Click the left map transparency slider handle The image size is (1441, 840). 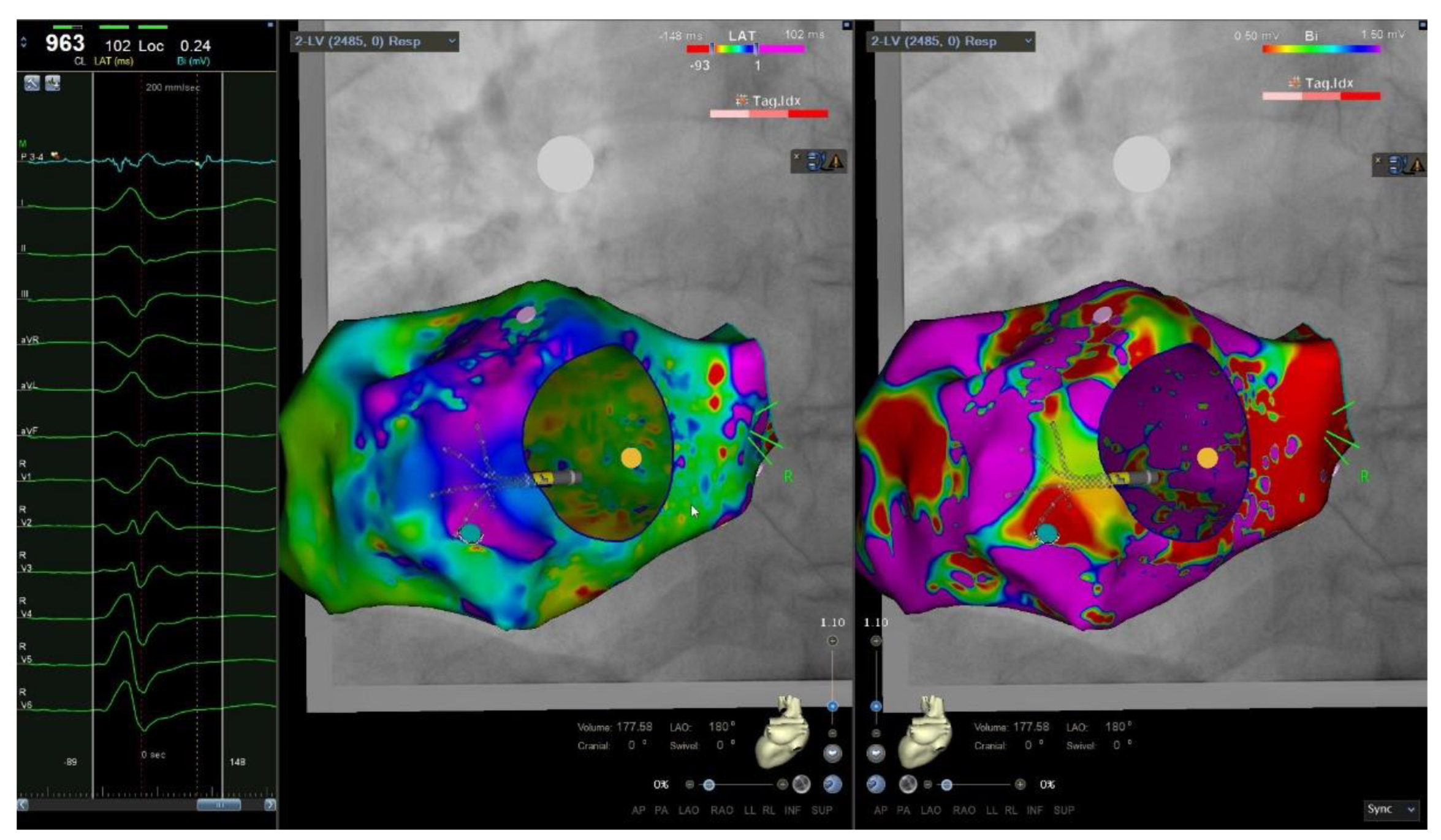(x=709, y=785)
